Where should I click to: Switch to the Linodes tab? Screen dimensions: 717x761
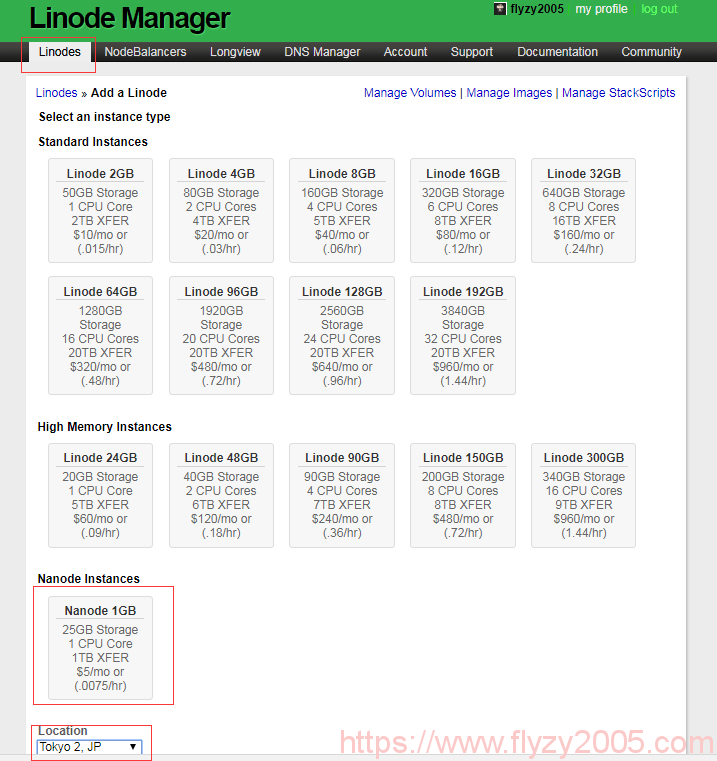click(60, 52)
